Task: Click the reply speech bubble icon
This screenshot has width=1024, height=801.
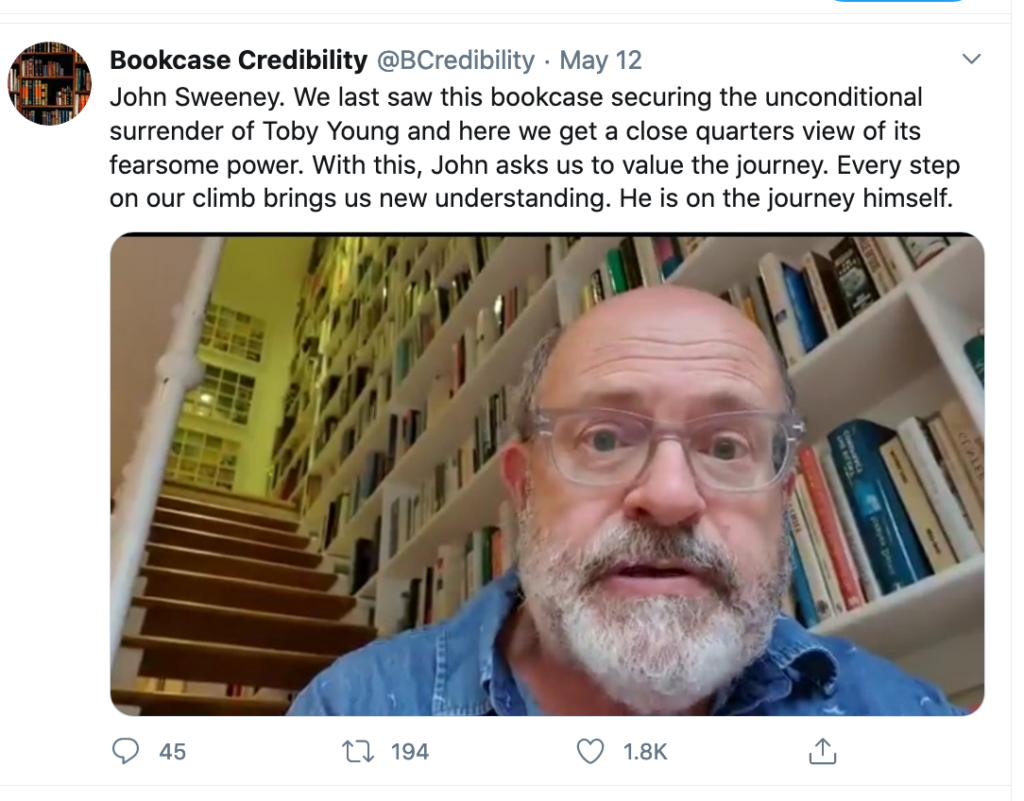Action: 124,751
